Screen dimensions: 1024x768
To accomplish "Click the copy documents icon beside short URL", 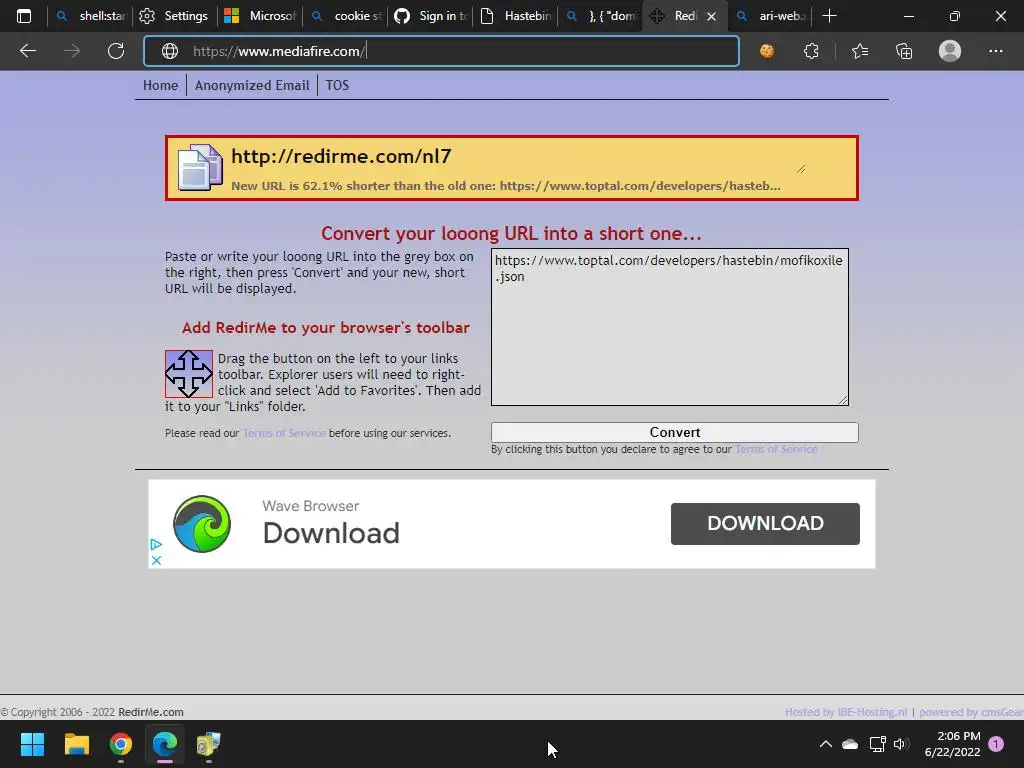I will click(200, 167).
